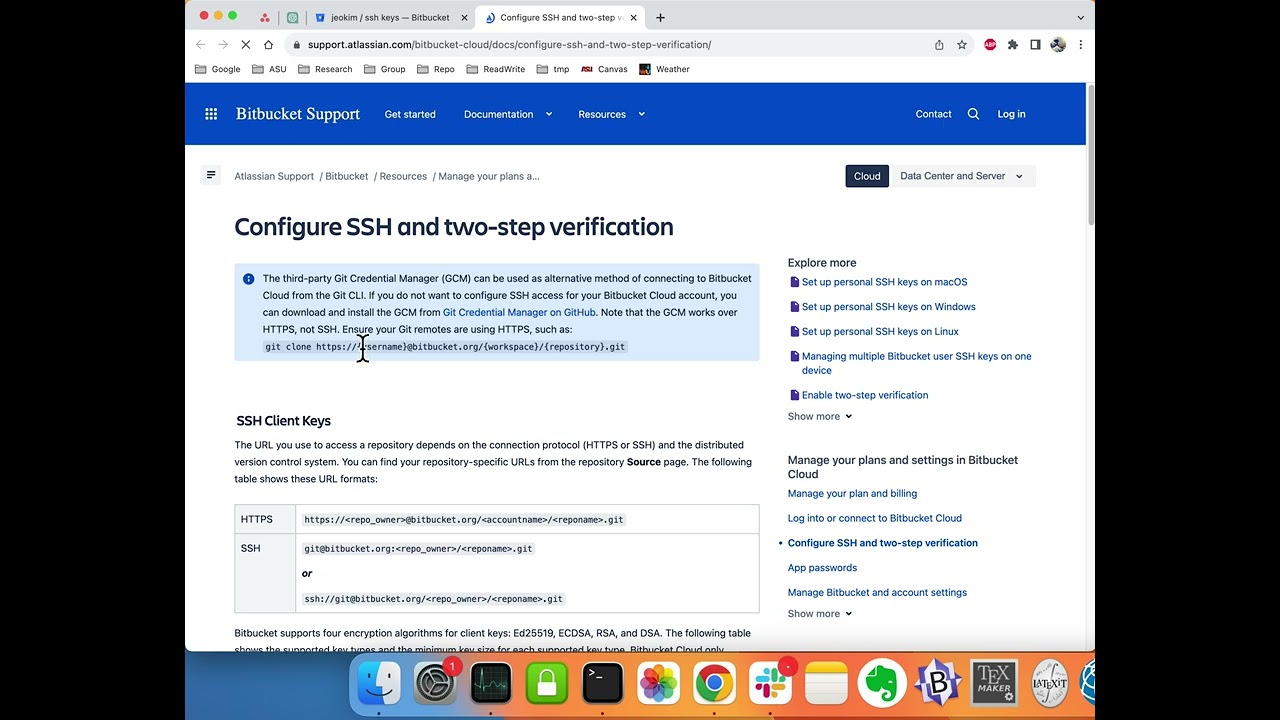Open Set up personal SSH keys on macOS
Image resolution: width=1280 pixels, height=720 pixels.
tap(884, 282)
